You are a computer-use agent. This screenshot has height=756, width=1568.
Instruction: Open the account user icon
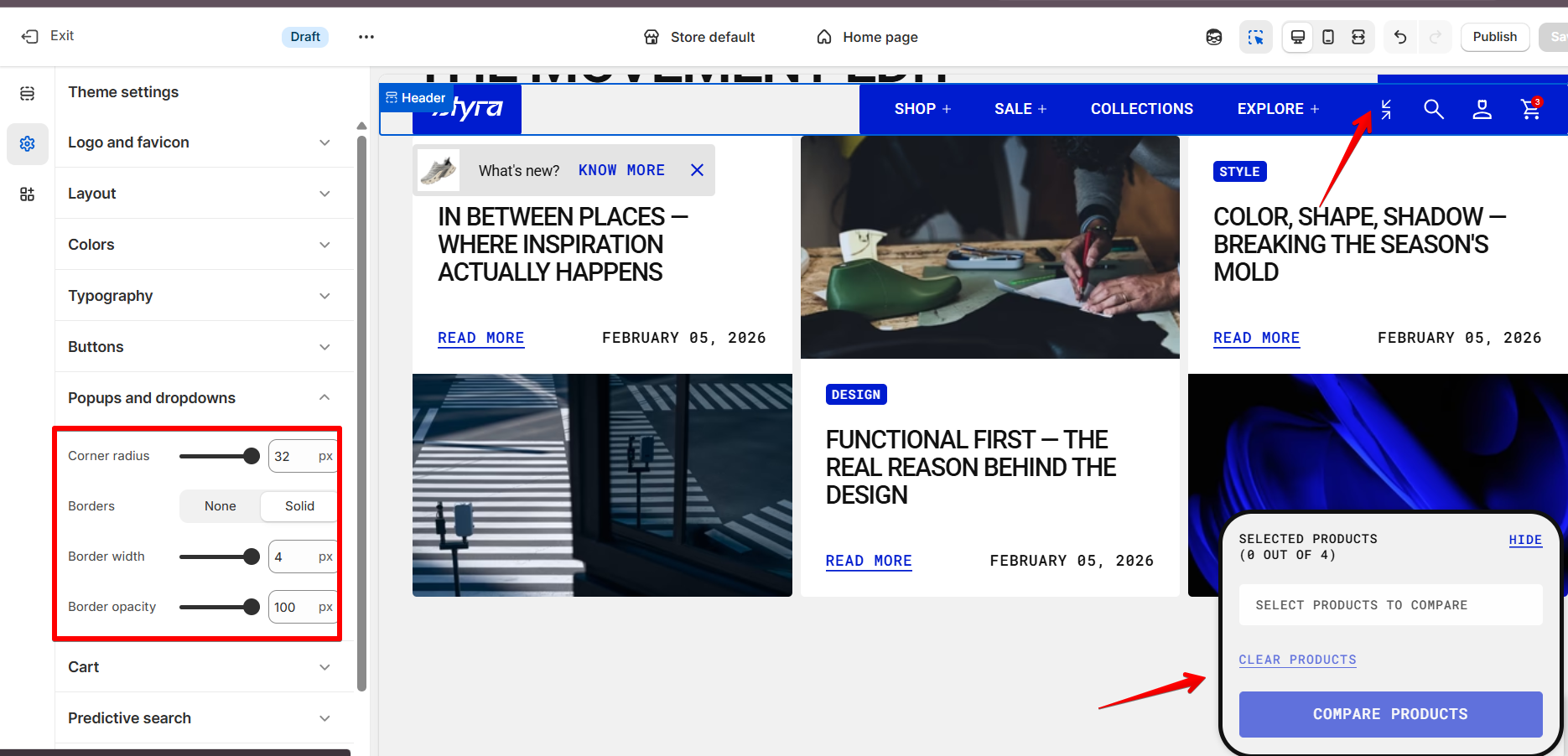pyautogui.click(x=1482, y=109)
